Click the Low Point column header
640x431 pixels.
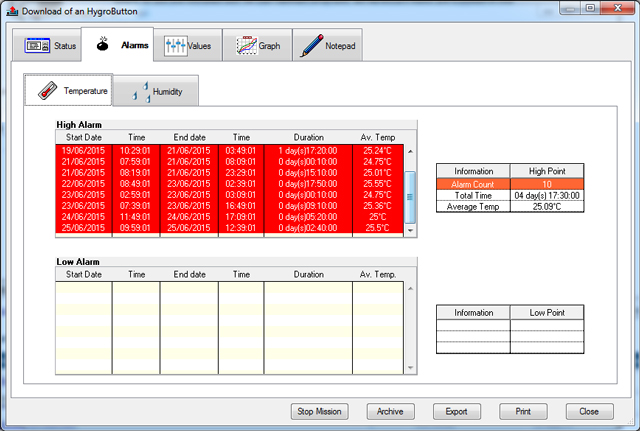tap(547, 313)
